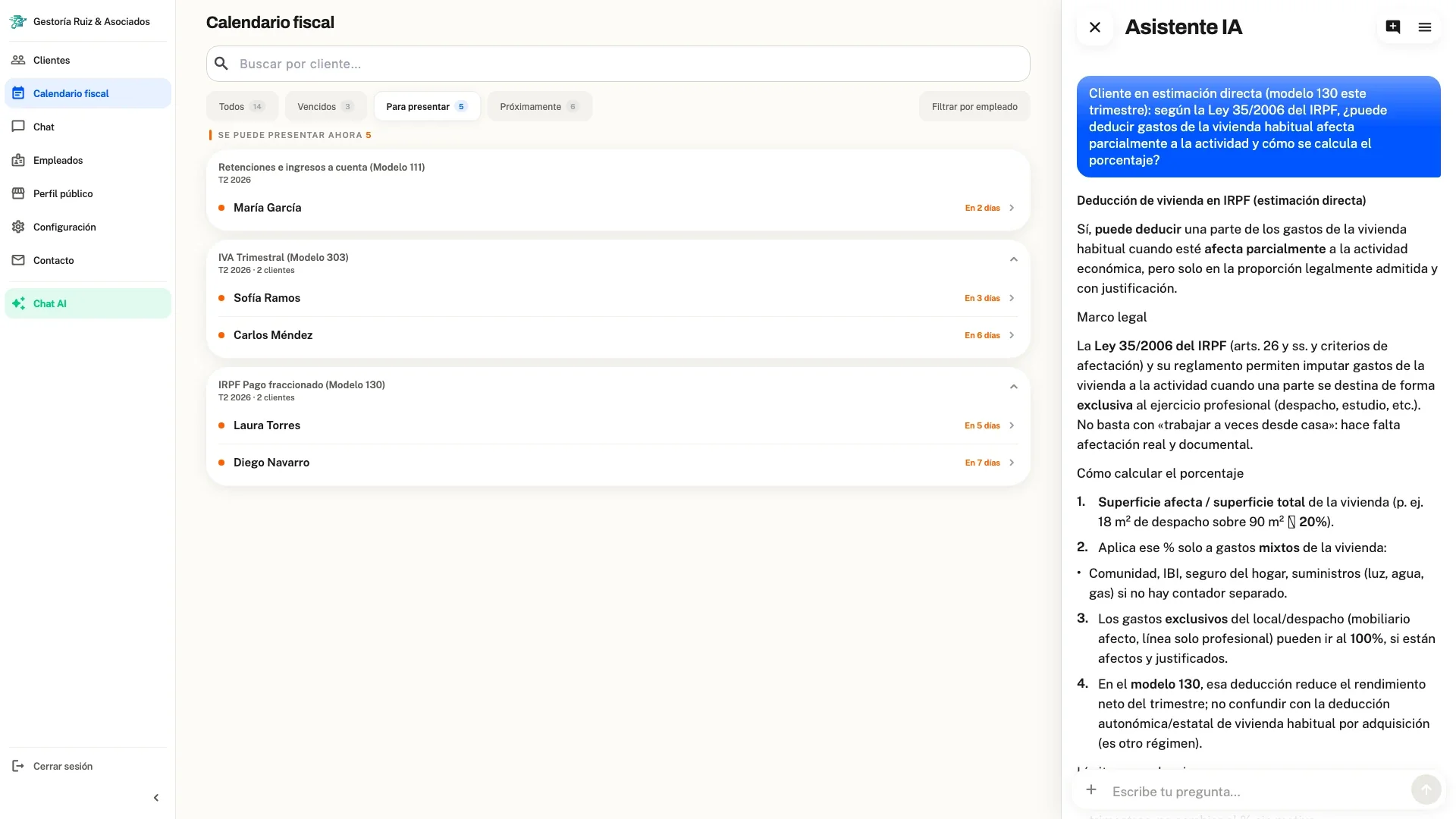Image resolution: width=1456 pixels, height=819 pixels.
Task: Open the Clientes people icon
Action: tap(18, 60)
